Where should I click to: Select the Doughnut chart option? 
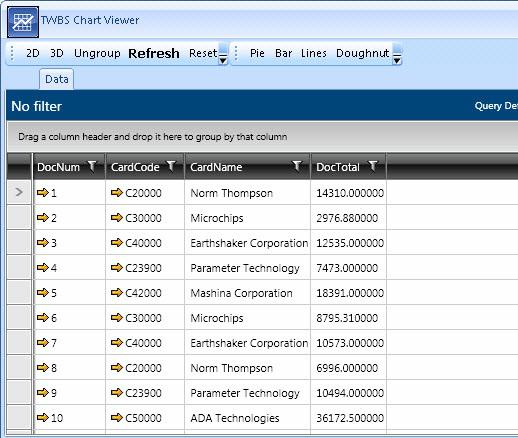coord(362,53)
